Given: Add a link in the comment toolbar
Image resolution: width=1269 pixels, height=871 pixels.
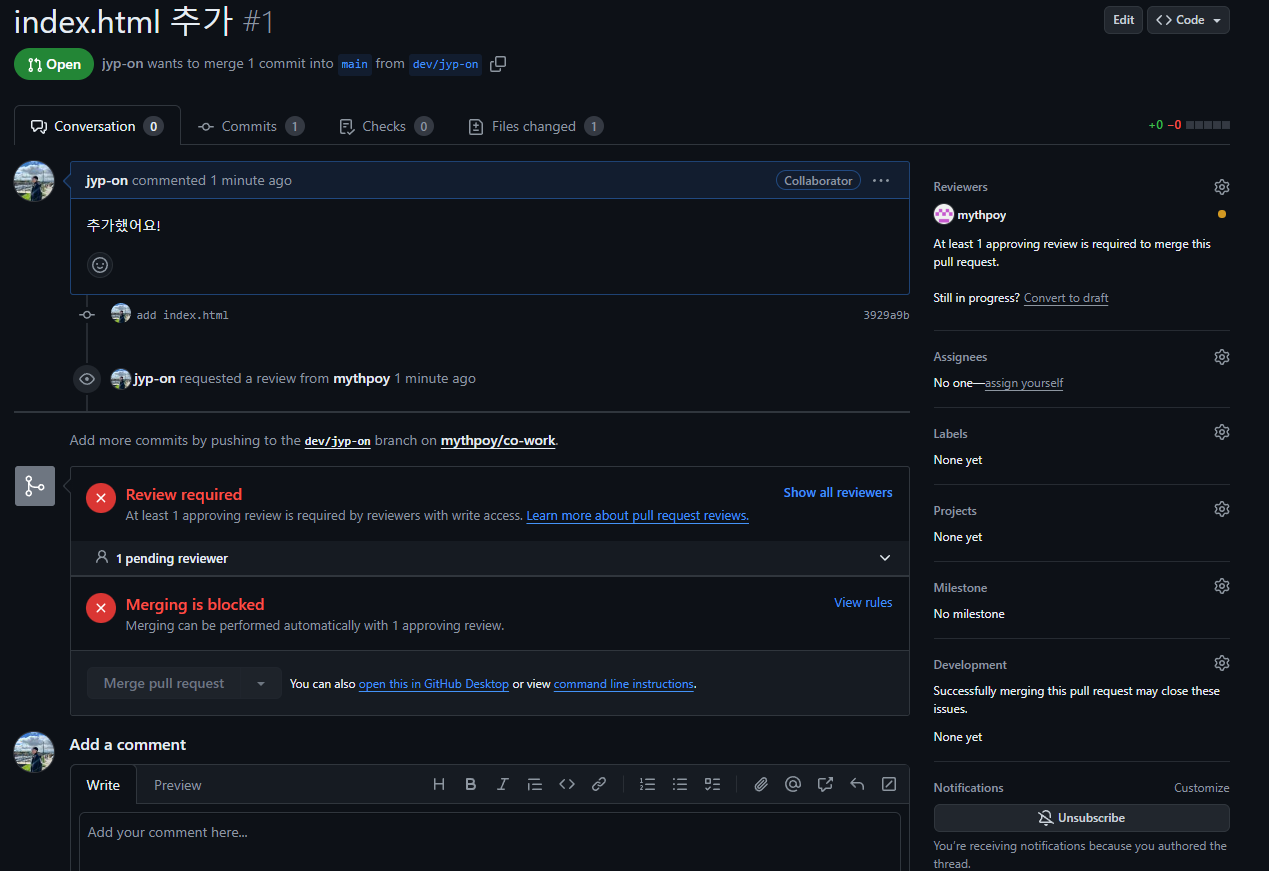Looking at the screenshot, I should [x=599, y=785].
